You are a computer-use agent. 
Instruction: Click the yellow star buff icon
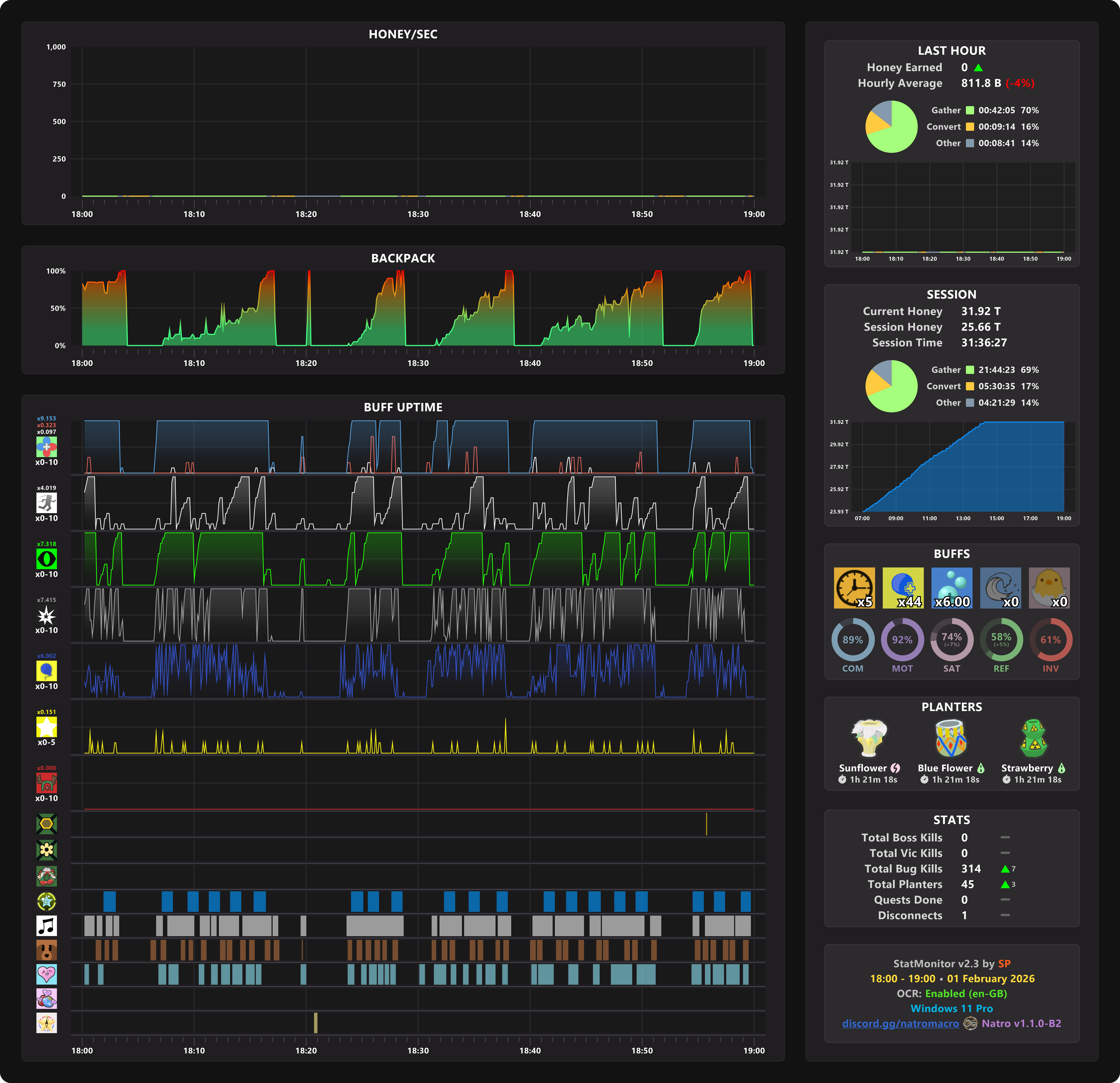click(46, 727)
